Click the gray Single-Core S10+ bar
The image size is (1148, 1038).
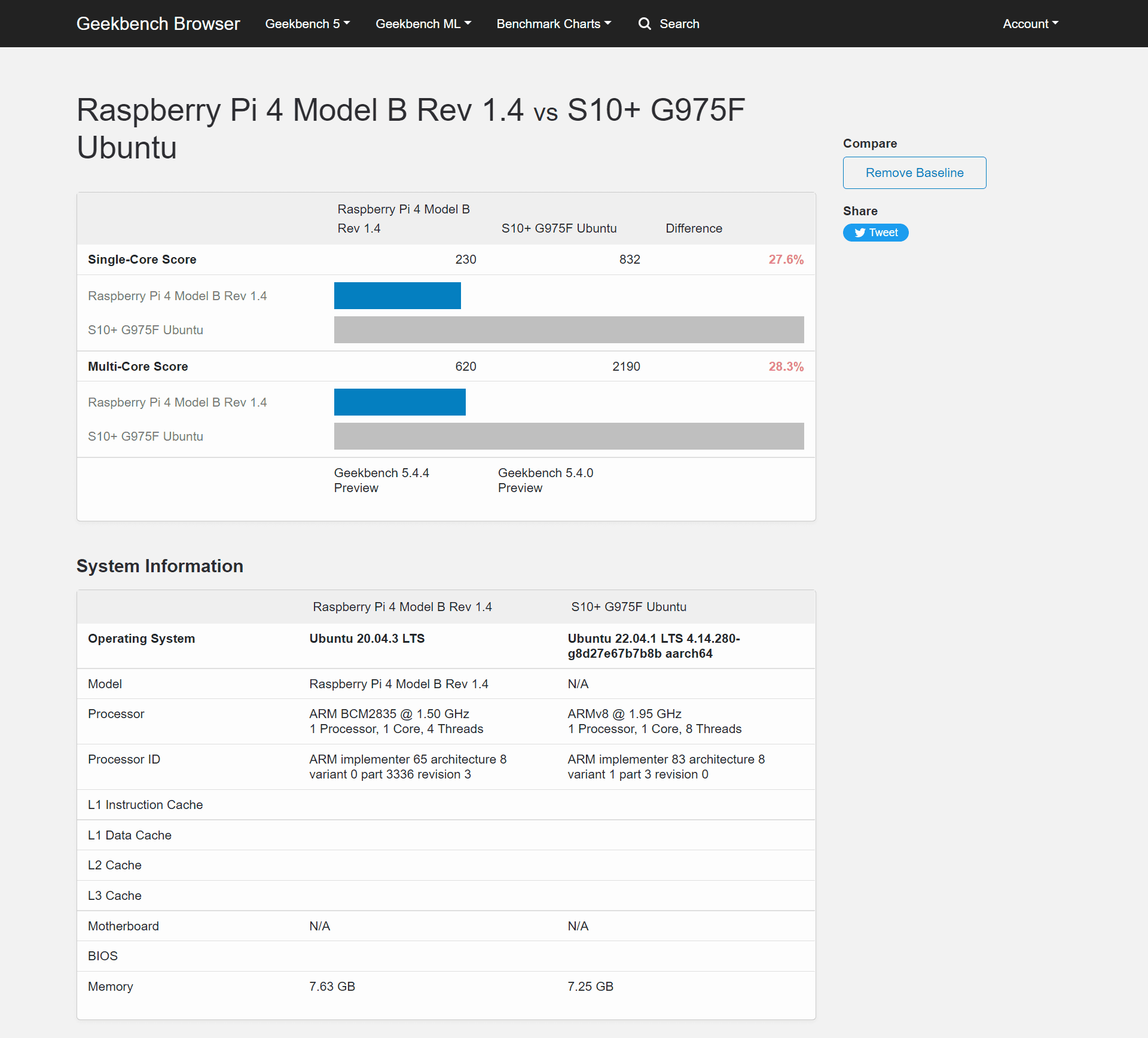pos(569,330)
